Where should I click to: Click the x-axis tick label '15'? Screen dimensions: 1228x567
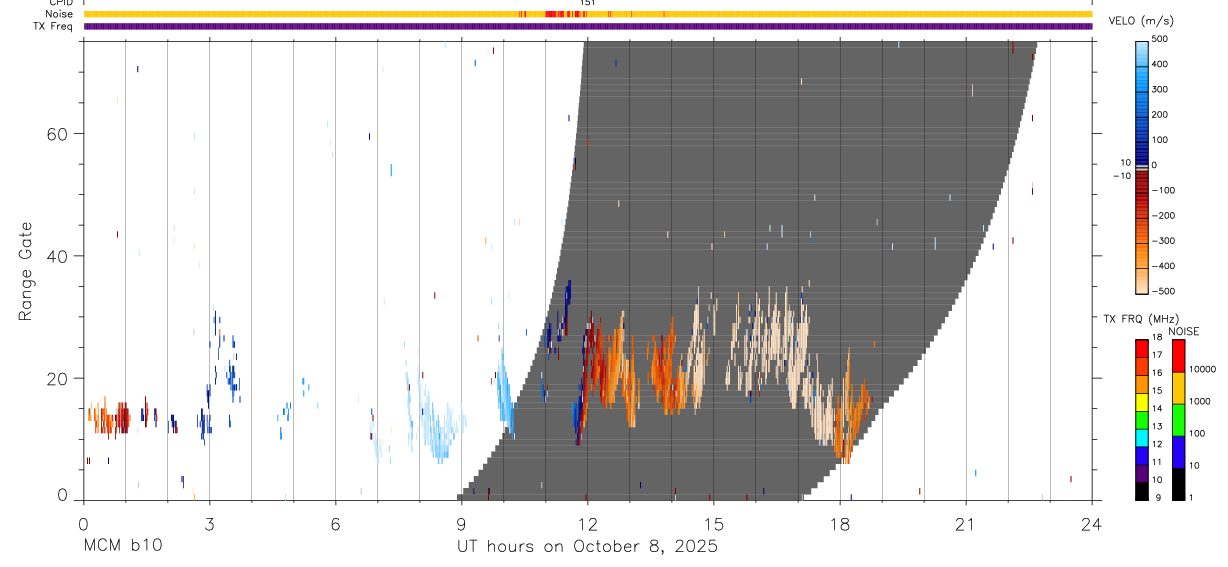pyautogui.click(x=713, y=524)
